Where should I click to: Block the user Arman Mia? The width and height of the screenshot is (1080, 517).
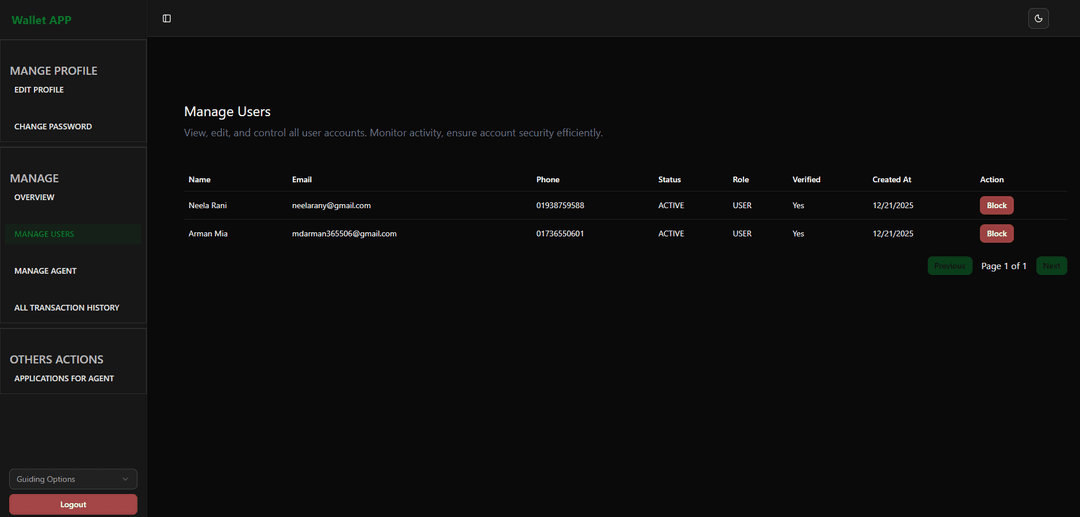point(996,233)
